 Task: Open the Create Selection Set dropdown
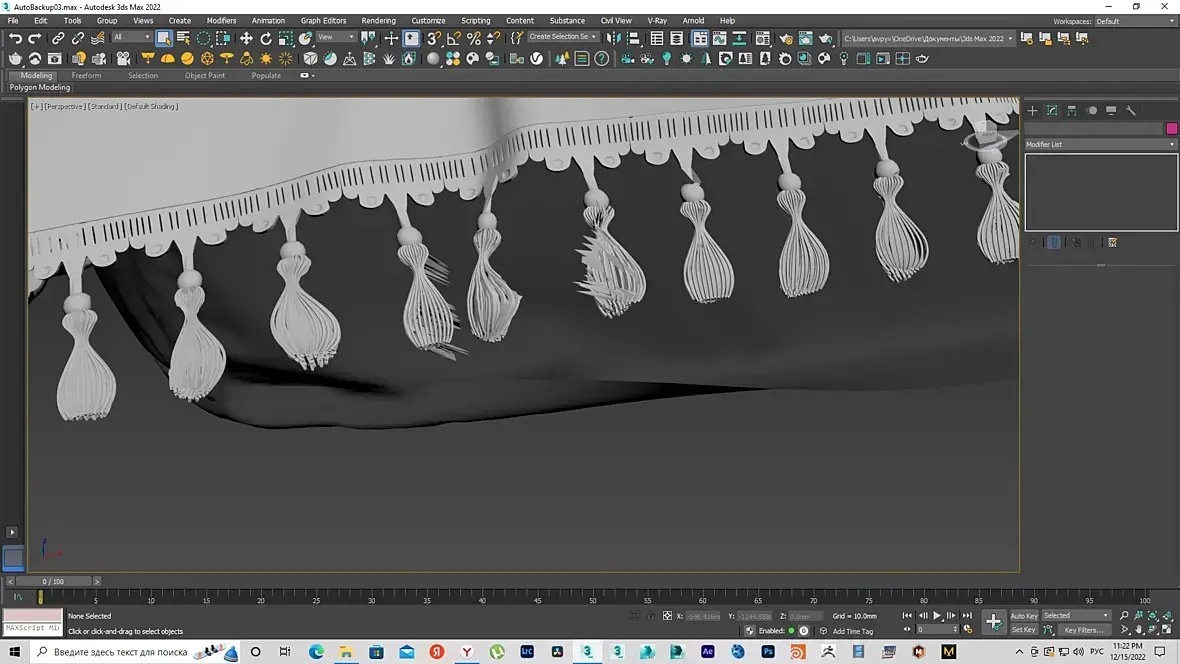click(563, 37)
